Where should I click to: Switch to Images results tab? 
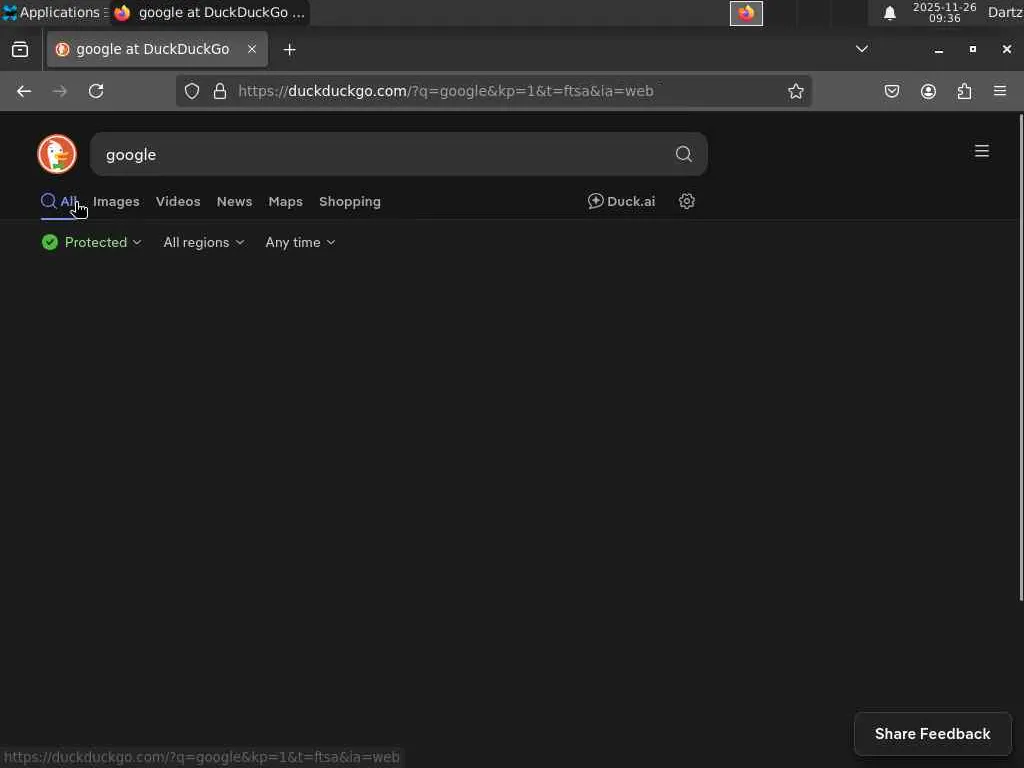point(116,202)
